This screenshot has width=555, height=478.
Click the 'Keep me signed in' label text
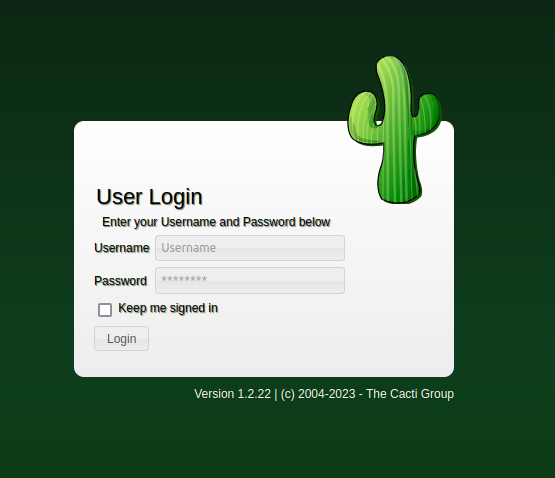[168, 308]
